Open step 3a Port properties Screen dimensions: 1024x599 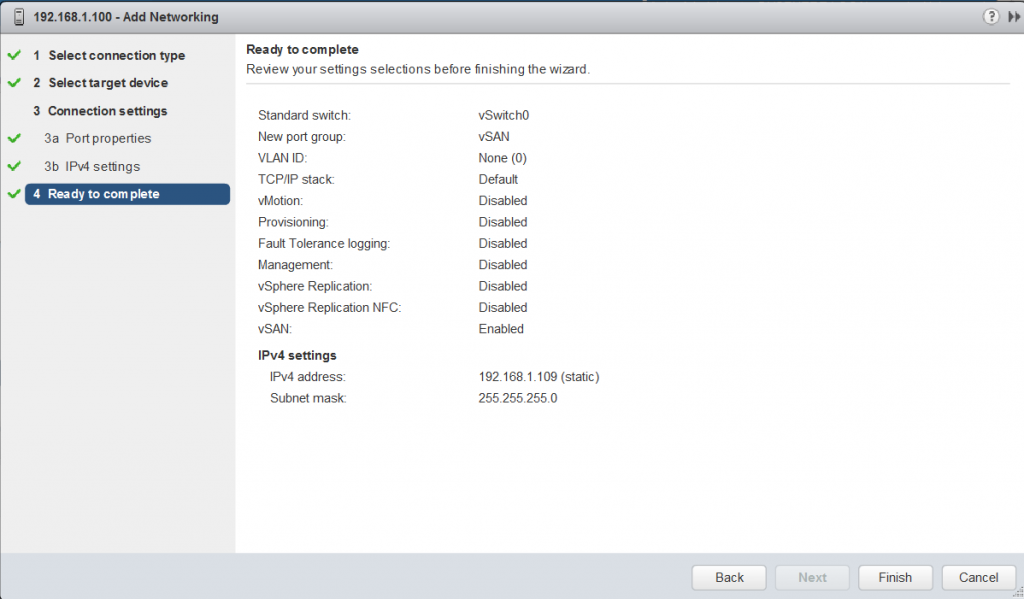(x=97, y=138)
